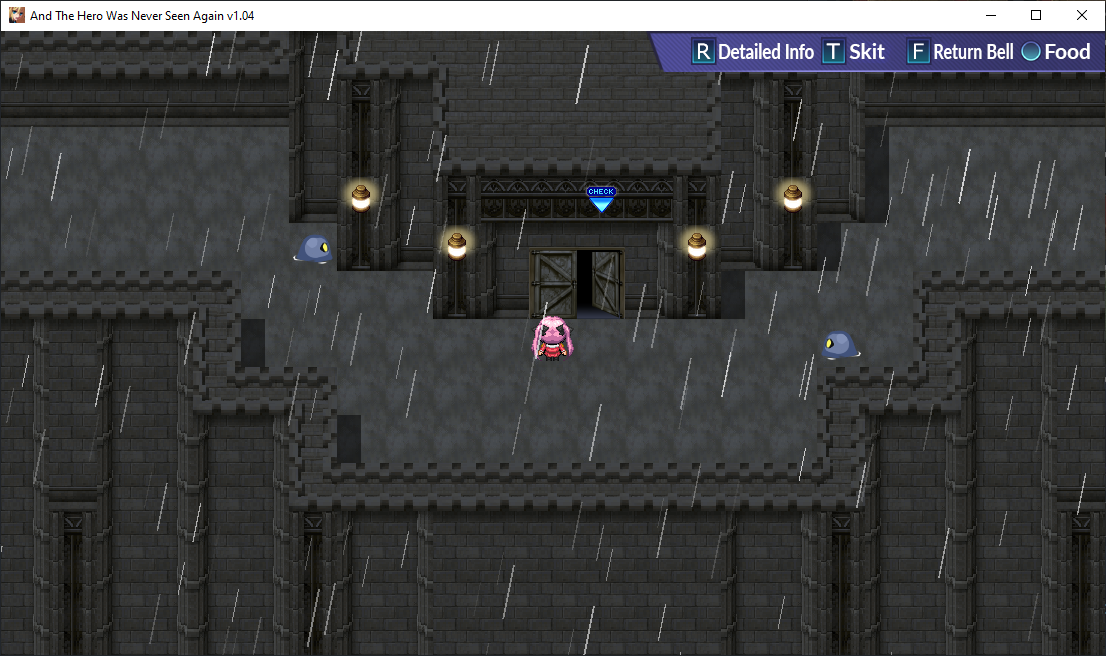Use the Return Bell label

point(973,51)
